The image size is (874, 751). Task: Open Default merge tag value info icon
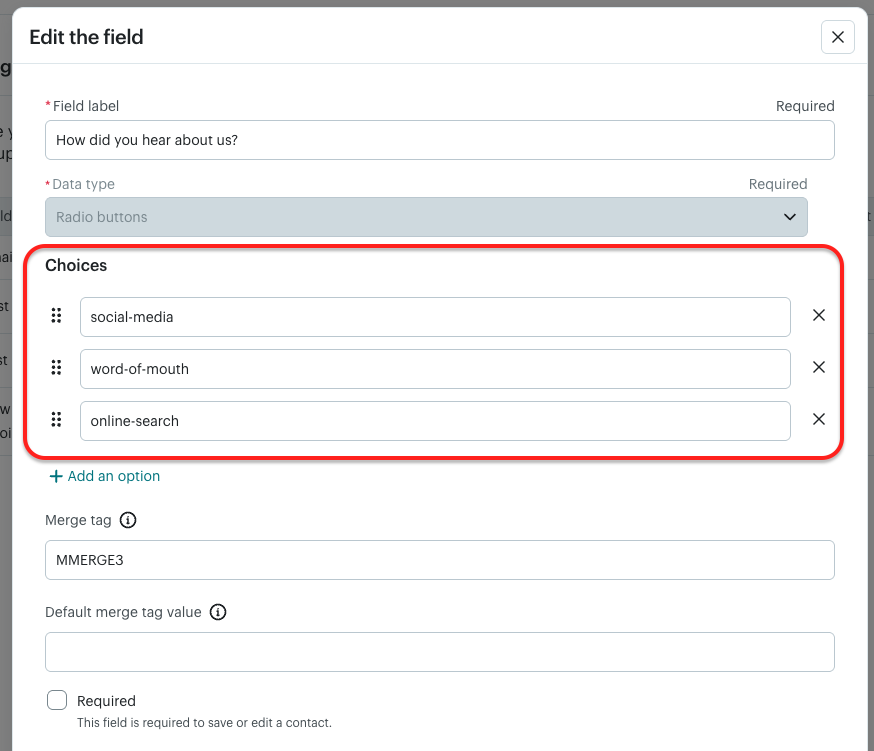click(218, 612)
